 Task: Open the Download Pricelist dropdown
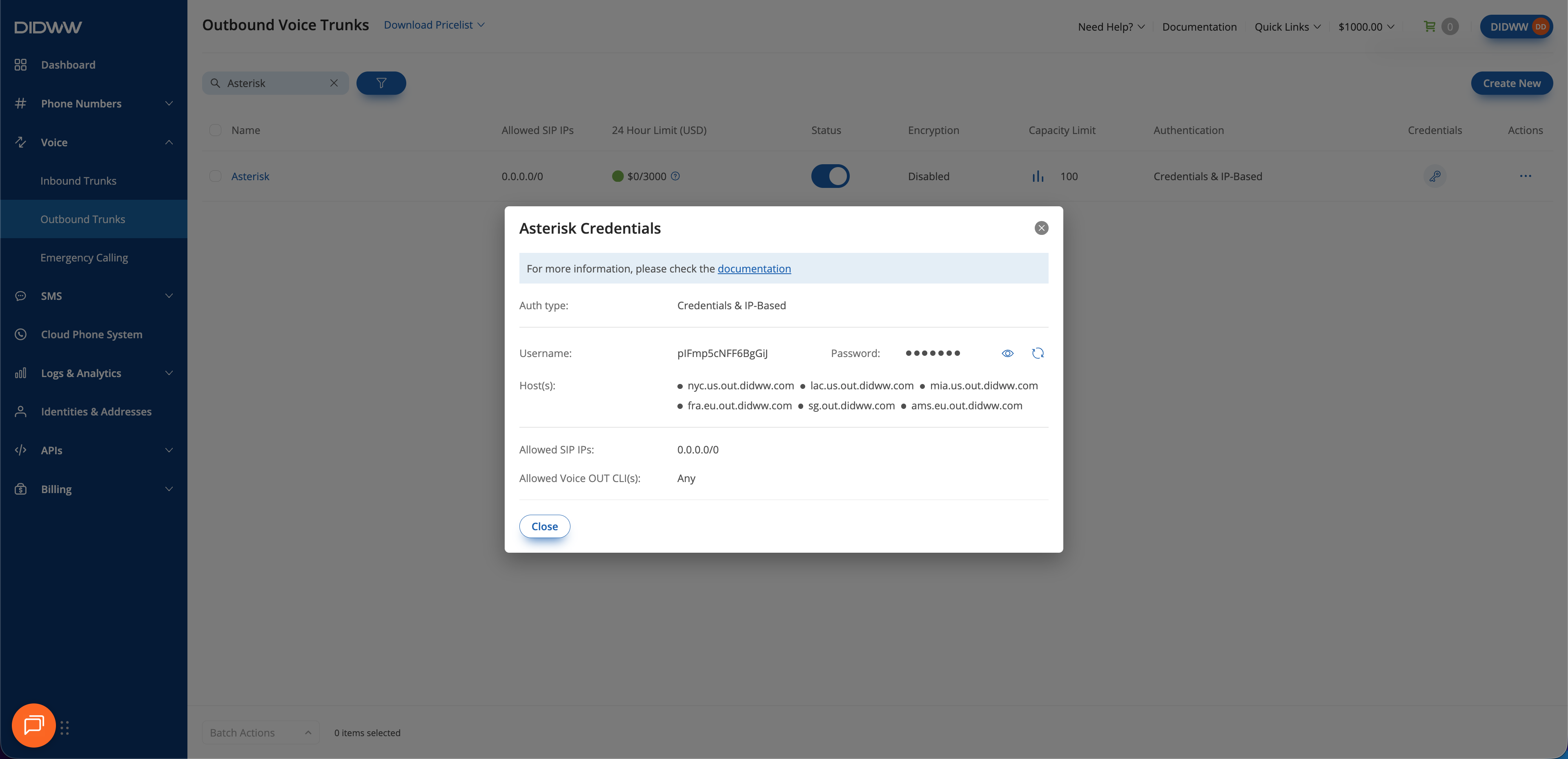(434, 25)
